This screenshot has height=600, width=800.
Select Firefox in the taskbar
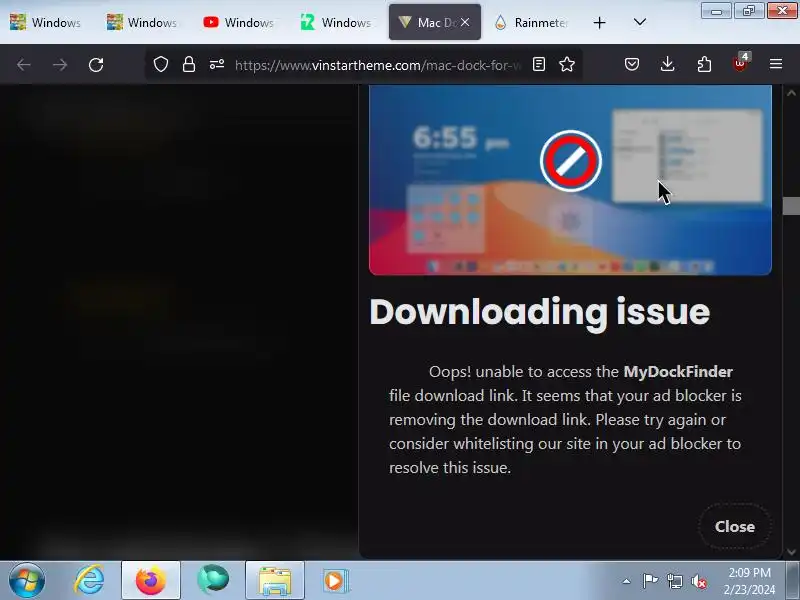pos(151,581)
